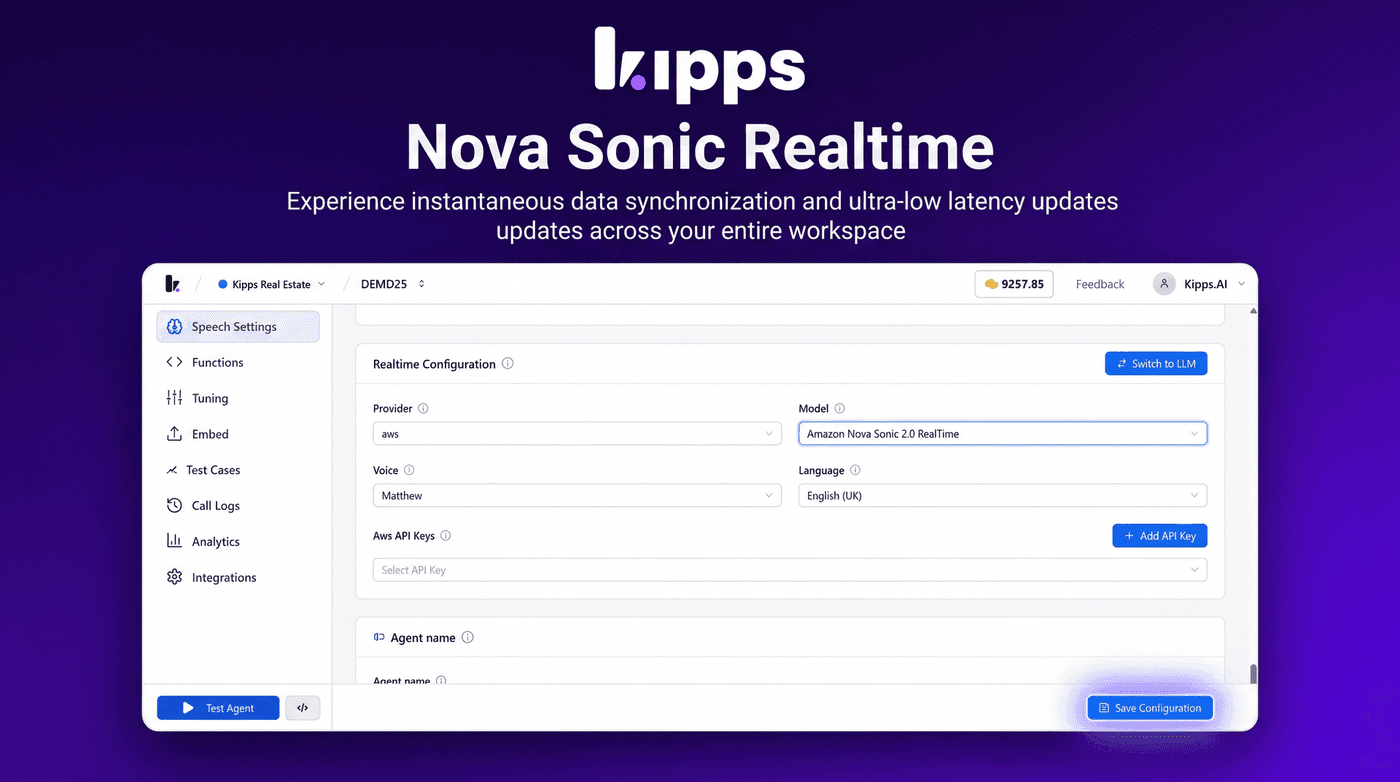The width and height of the screenshot is (1400, 782).
Task: Open the DEMD25 agent selector
Action: point(393,284)
